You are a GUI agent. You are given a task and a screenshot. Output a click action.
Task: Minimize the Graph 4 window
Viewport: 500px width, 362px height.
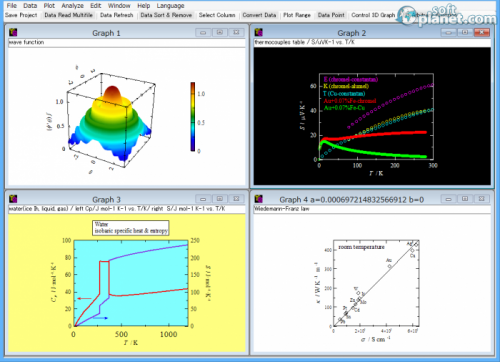pos(448,199)
